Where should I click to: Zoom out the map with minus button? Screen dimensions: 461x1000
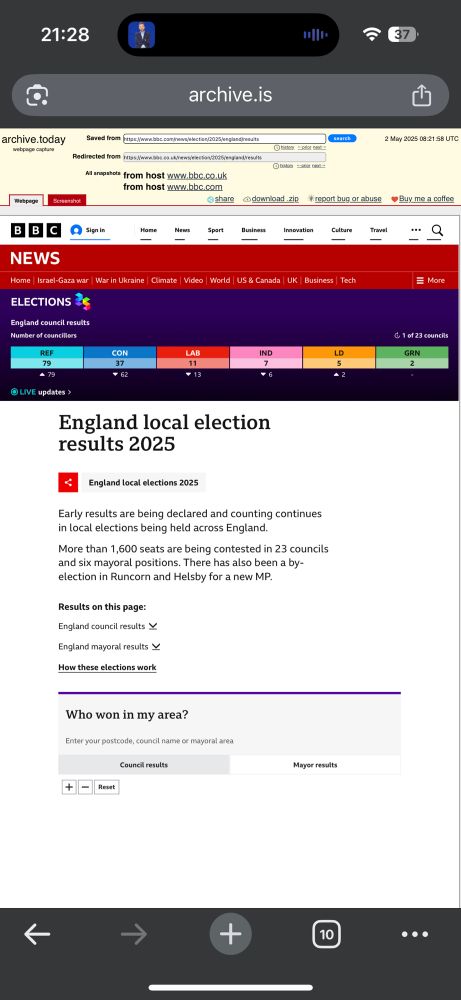[x=85, y=787]
